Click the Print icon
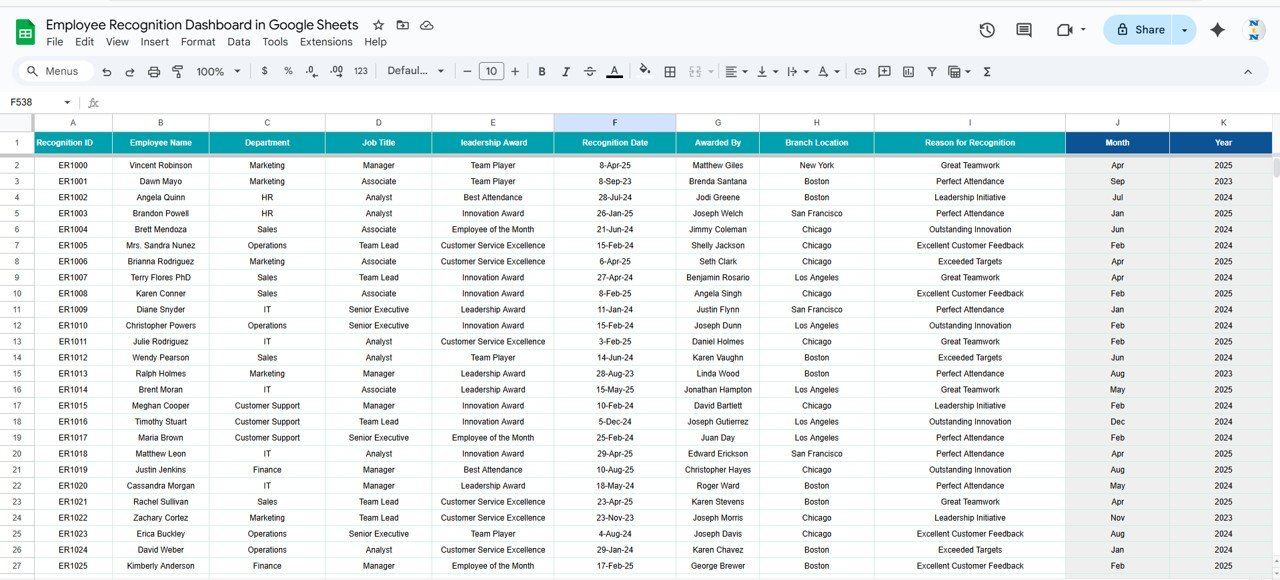 [154, 72]
